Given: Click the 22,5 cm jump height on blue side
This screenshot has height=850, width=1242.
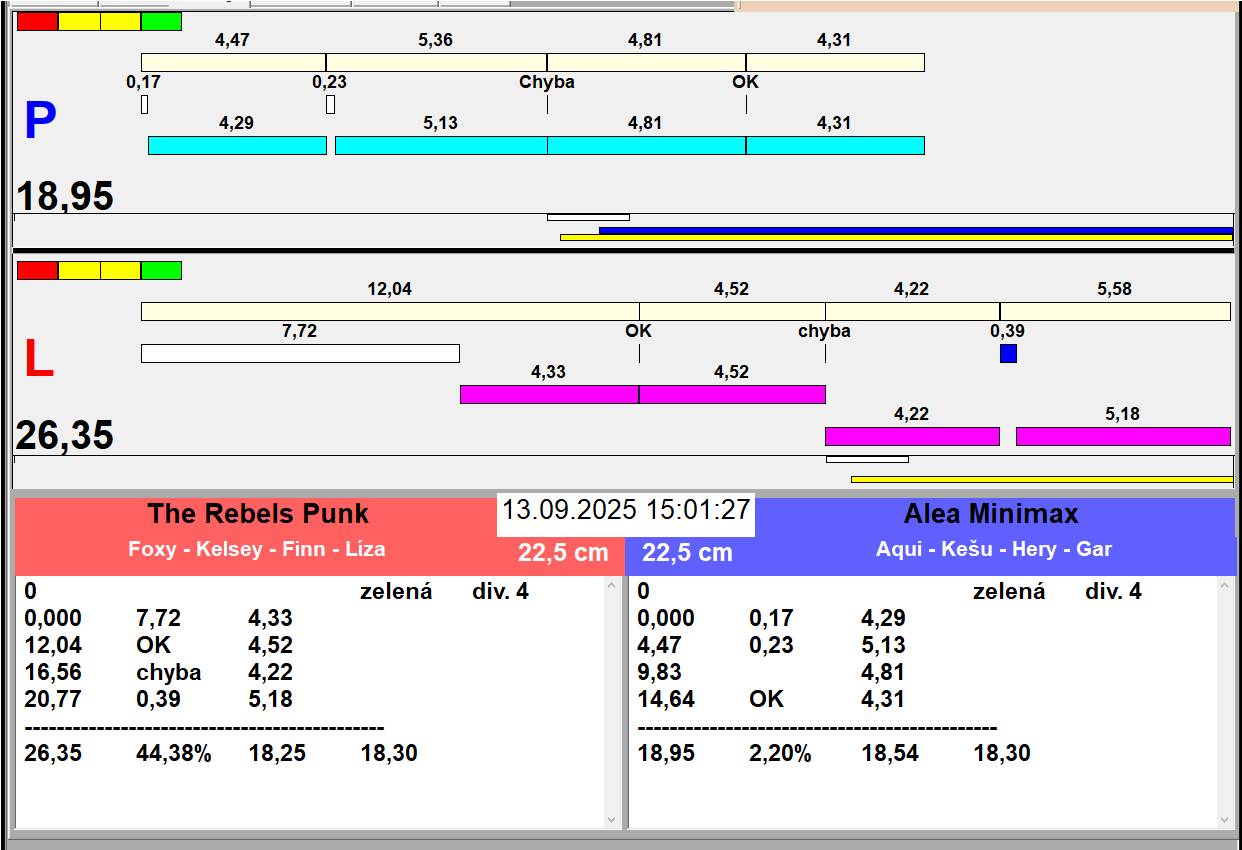Looking at the screenshot, I should (x=687, y=553).
